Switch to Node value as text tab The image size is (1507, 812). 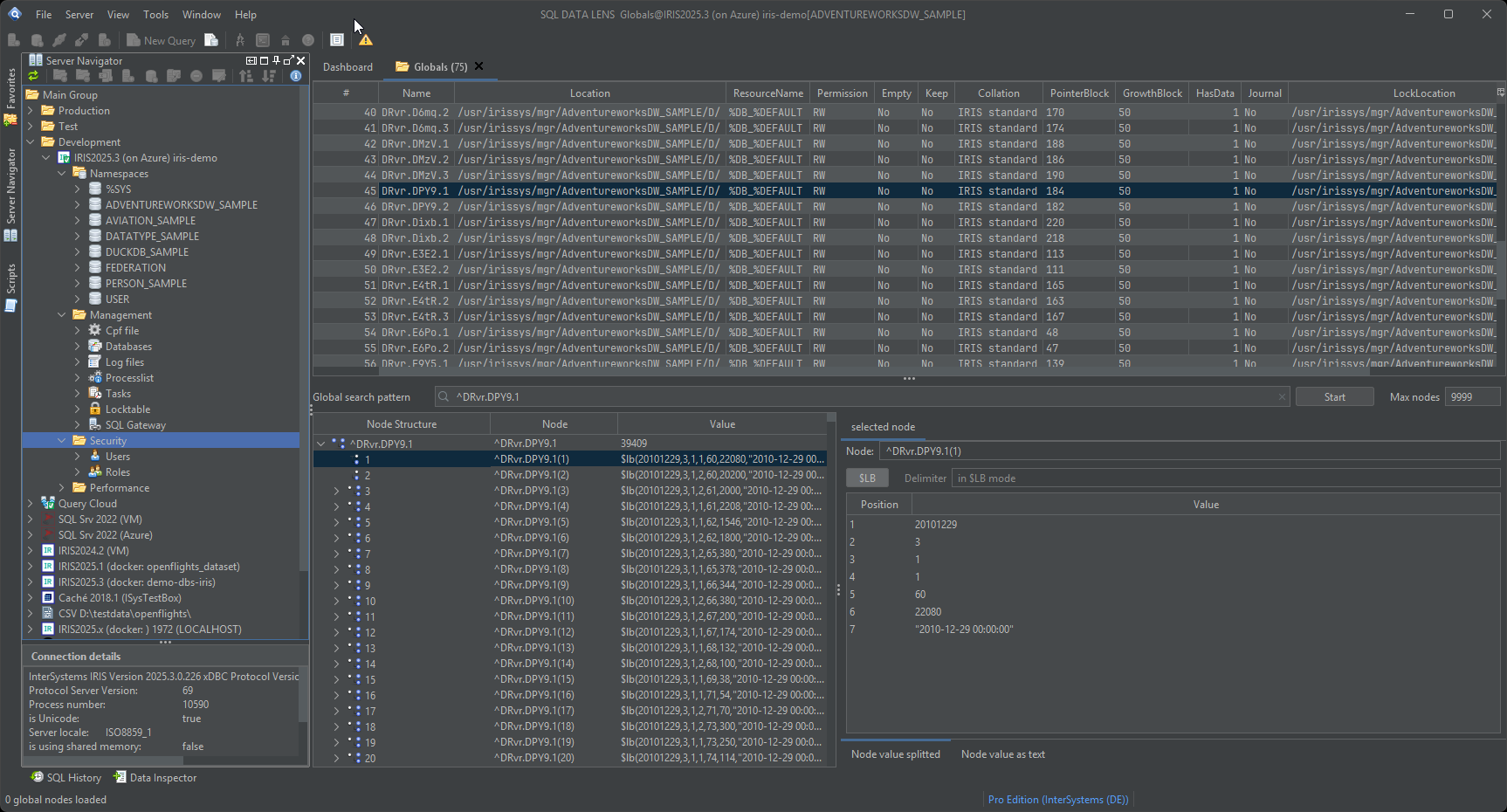pyautogui.click(x=1003, y=754)
